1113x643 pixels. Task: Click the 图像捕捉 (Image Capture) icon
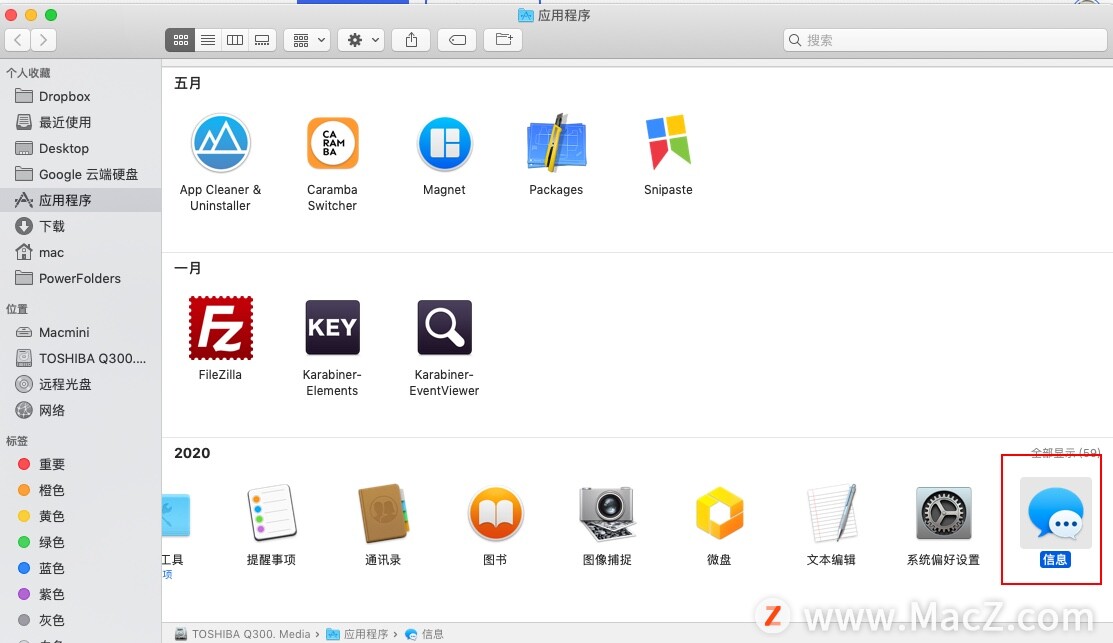point(607,513)
